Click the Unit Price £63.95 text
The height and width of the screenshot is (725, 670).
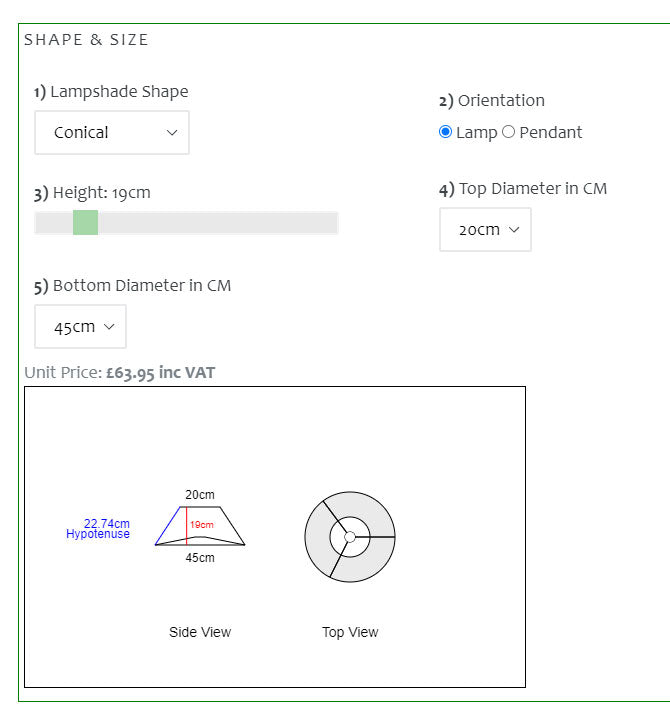coord(119,373)
